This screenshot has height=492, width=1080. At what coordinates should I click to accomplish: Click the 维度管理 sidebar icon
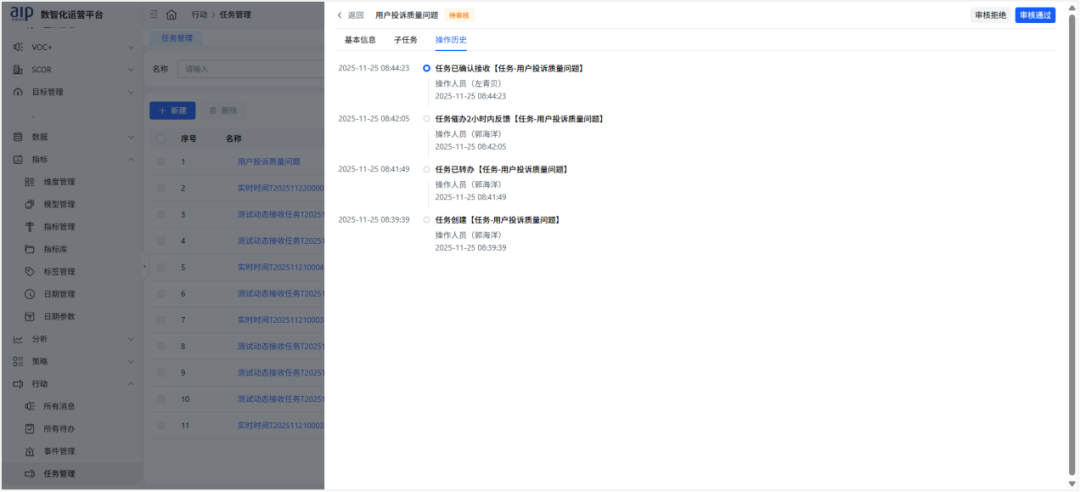pos(30,182)
